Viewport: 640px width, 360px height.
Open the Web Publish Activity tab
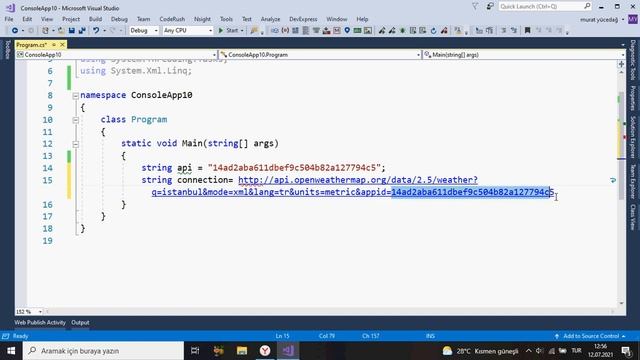tap(40, 322)
